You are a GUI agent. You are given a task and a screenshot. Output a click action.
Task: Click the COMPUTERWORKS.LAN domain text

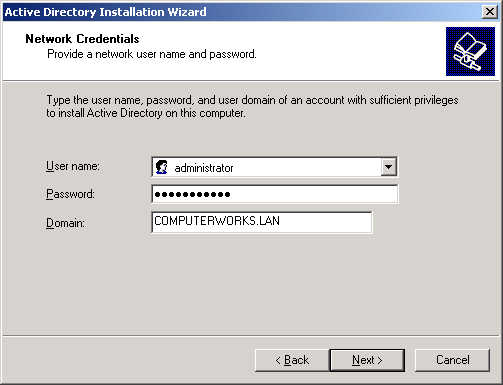217,221
